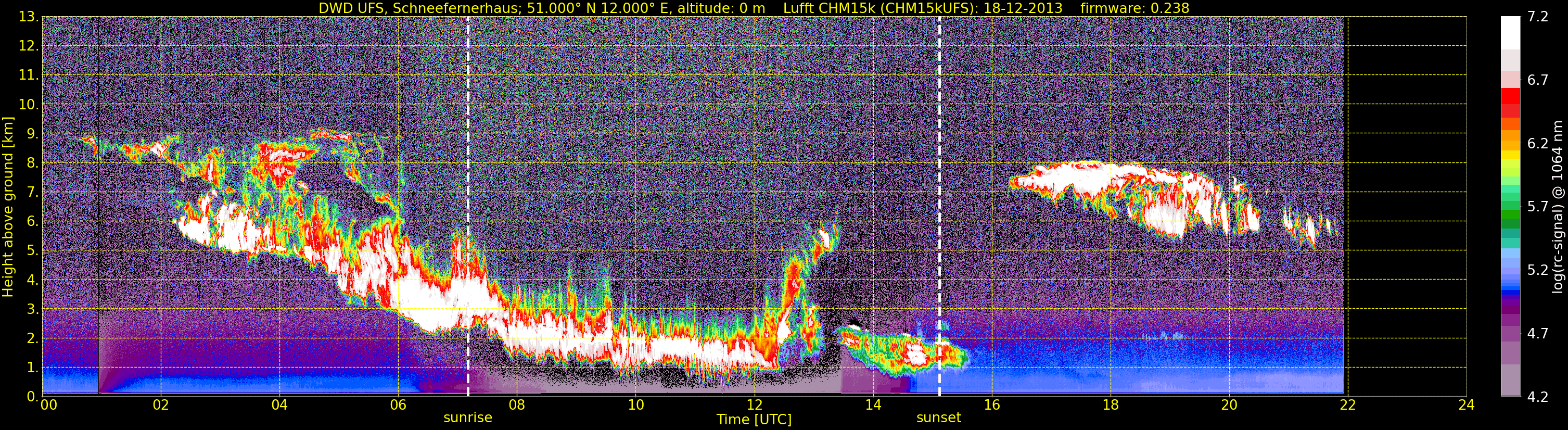
Task: Click the colorbar value '7.2'
Action: 1538,17
